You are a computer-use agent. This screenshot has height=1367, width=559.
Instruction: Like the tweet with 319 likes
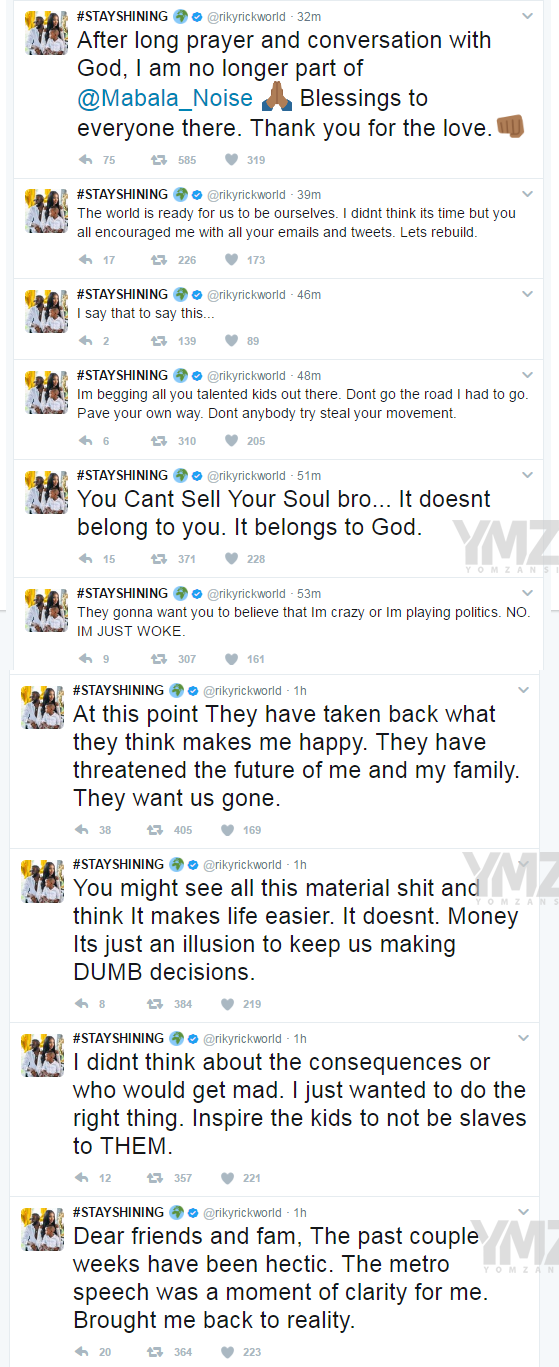click(x=231, y=160)
